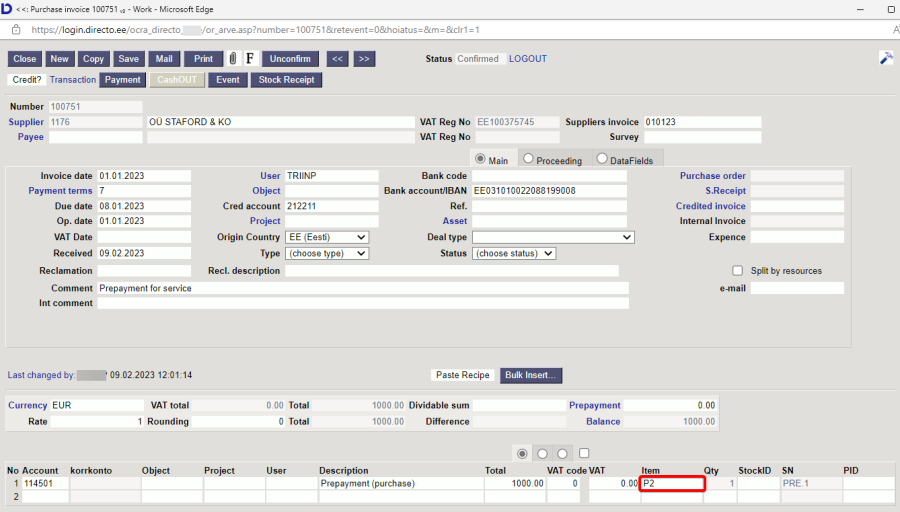
Task: Click the Balance link
Action: coord(603,421)
